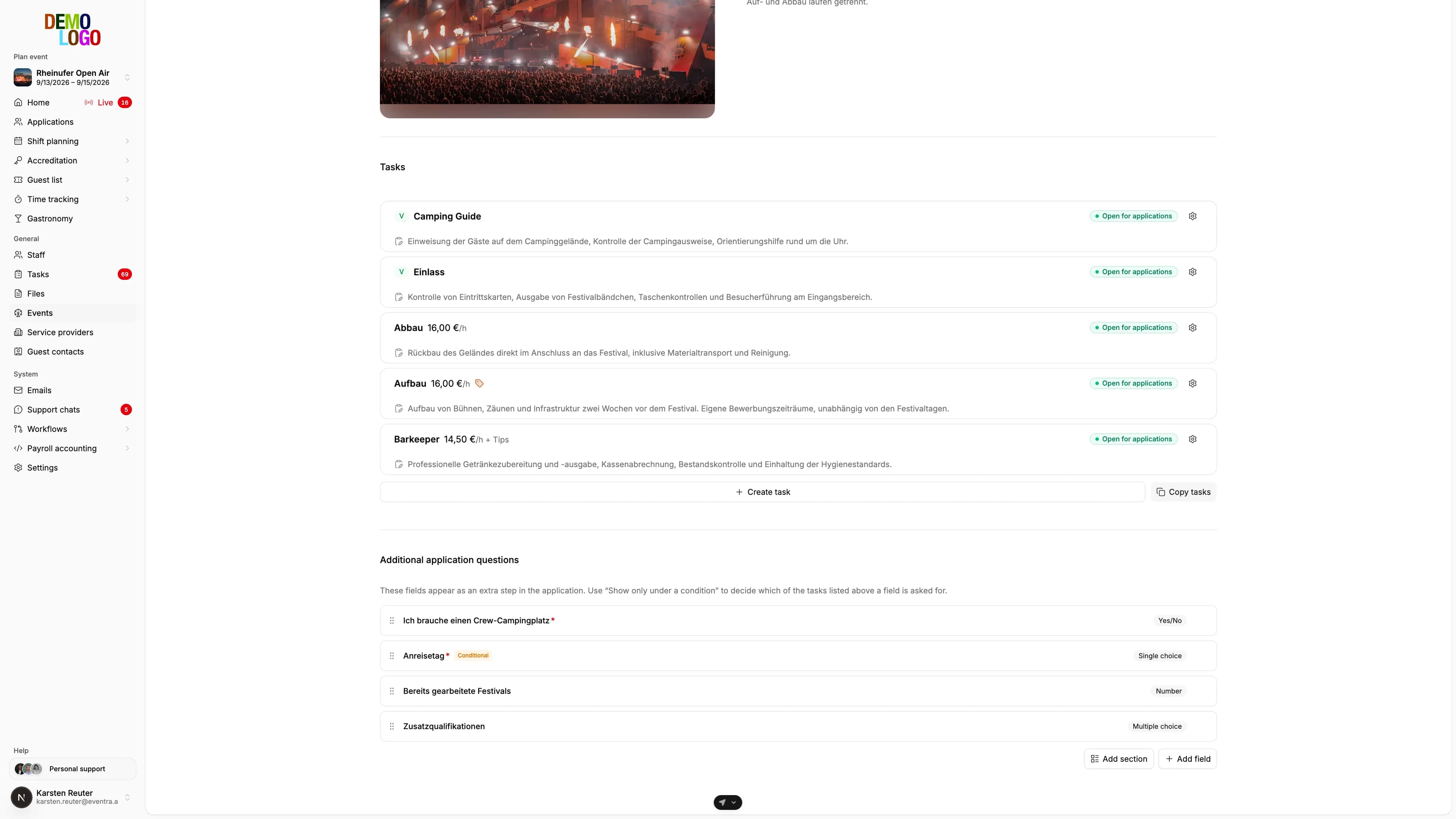Click the Demo Logo in sidebar
The image size is (1456, 819).
pos(72,30)
